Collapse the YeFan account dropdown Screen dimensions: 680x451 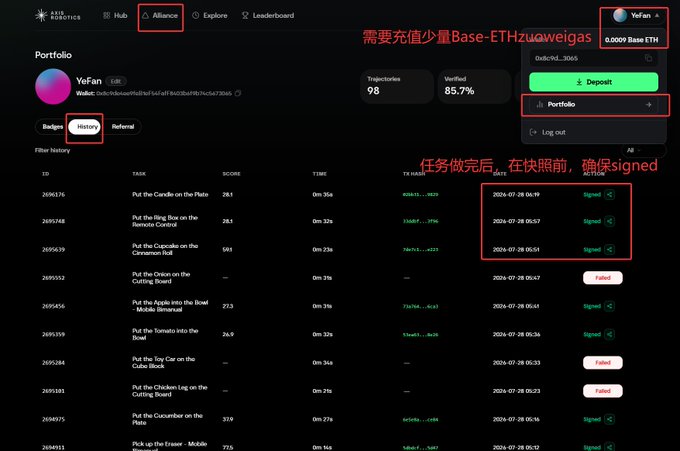click(x=657, y=16)
